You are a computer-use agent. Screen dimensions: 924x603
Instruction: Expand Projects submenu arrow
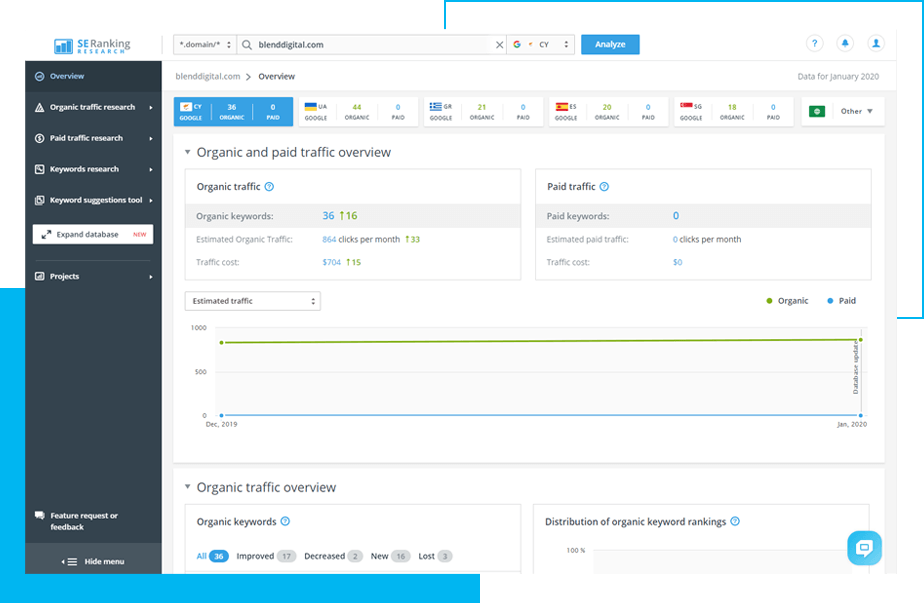pyautogui.click(x=151, y=276)
